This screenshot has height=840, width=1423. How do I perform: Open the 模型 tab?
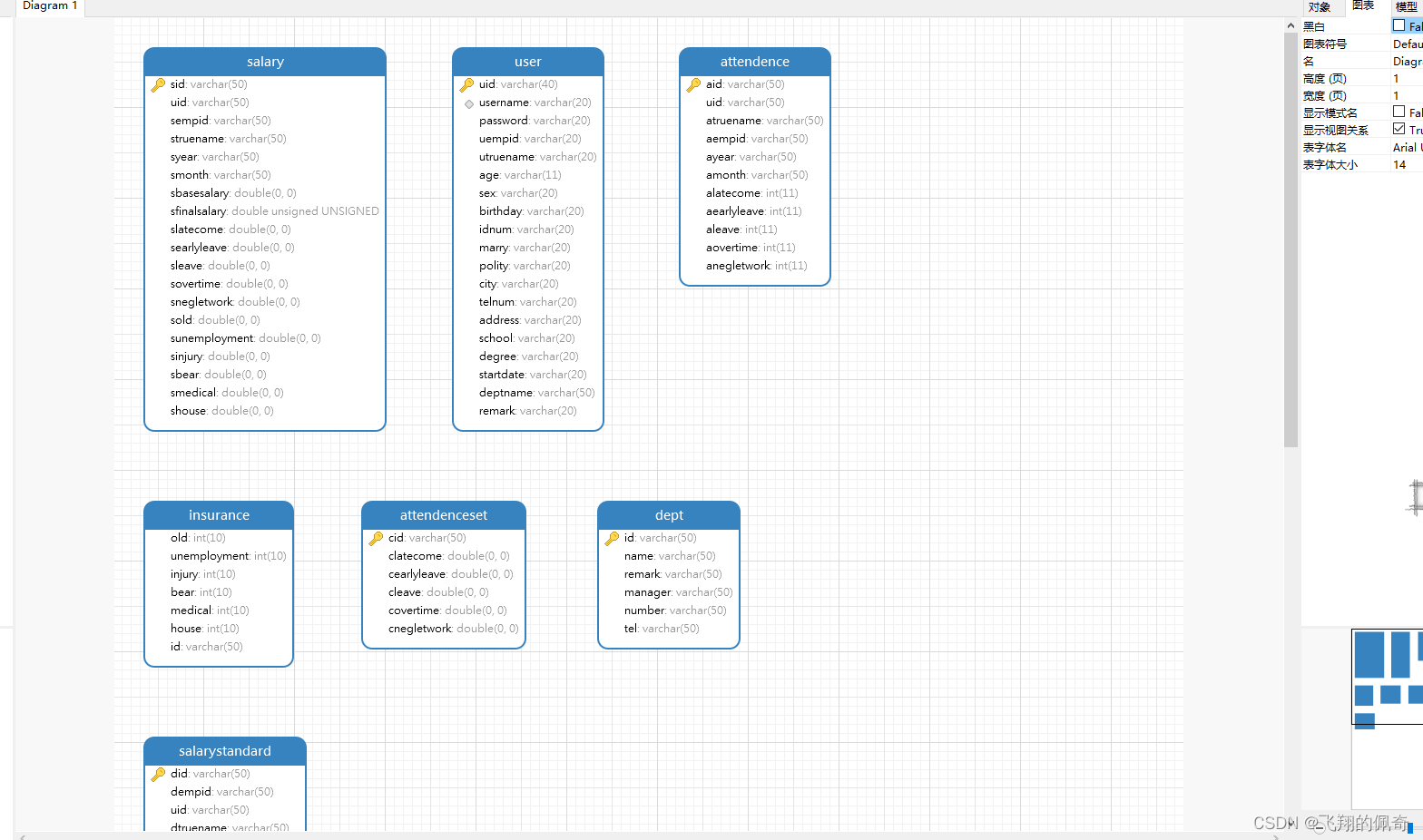click(1406, 6)
